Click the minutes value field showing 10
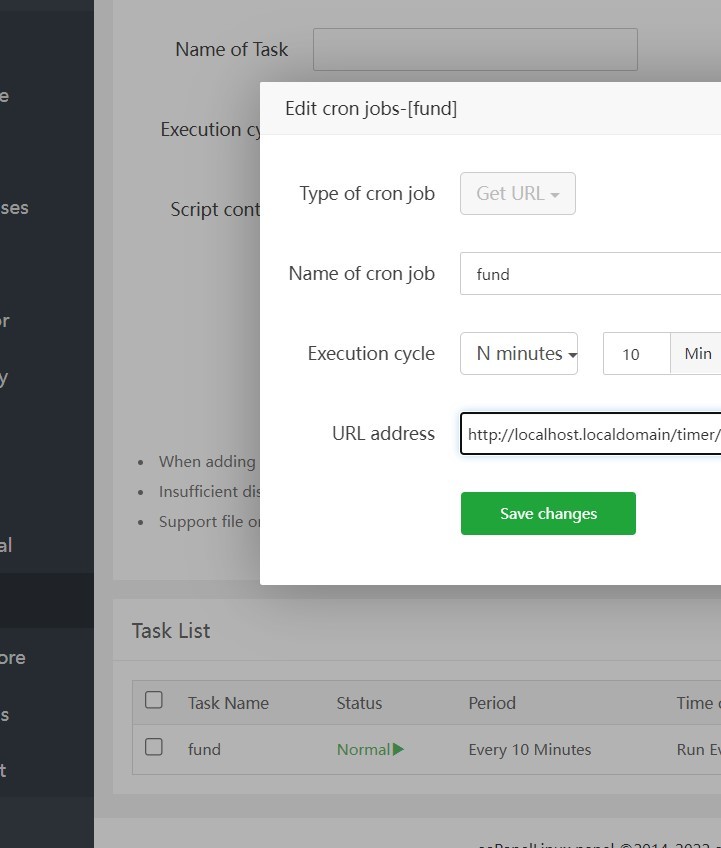721x848 pixels. pyautogui.click(x=636, y=354)
